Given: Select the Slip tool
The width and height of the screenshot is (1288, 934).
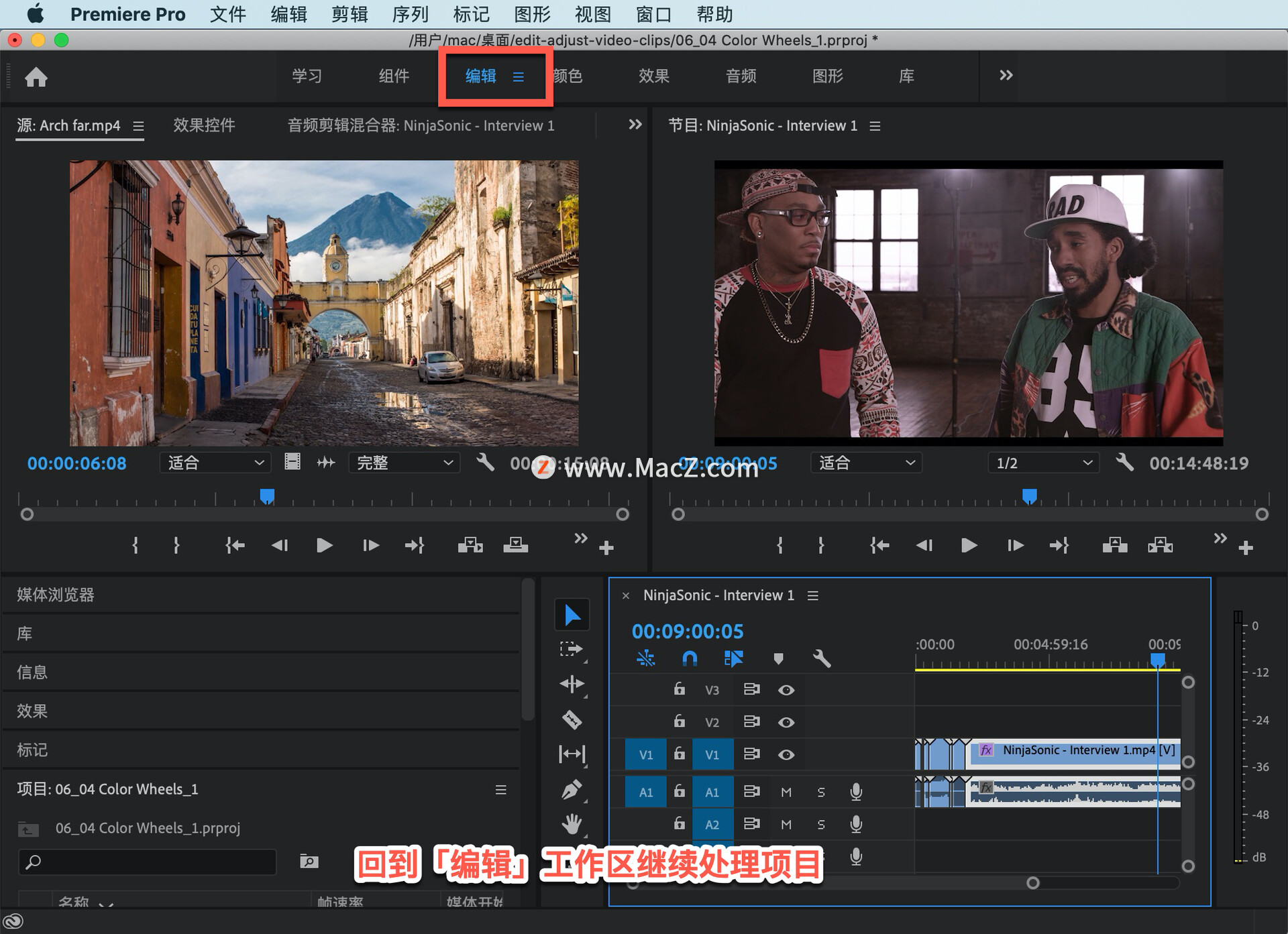Looking at the screenshot, I should [x=572, y=754].
